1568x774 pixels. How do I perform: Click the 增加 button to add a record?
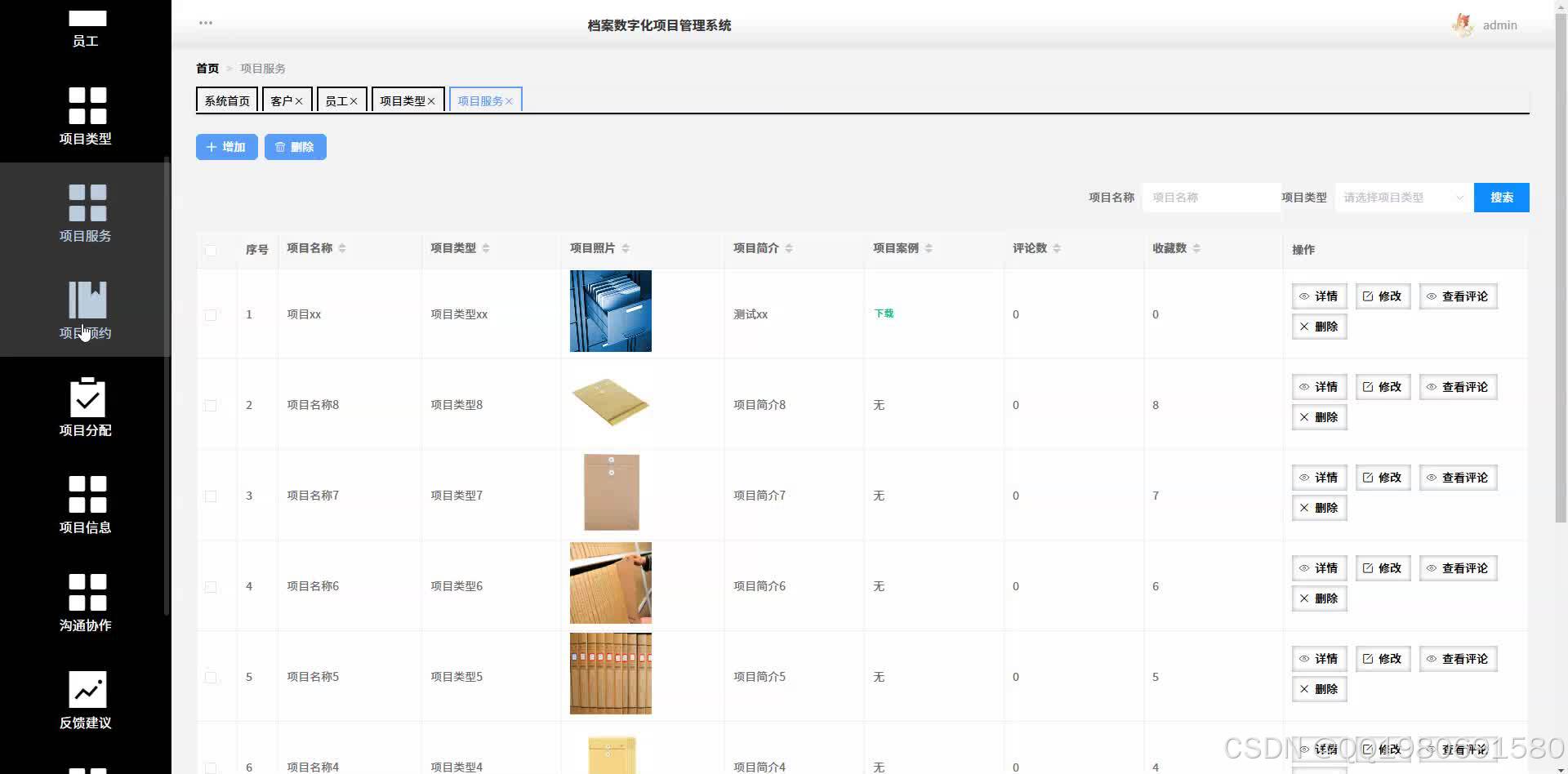(226, 147)
